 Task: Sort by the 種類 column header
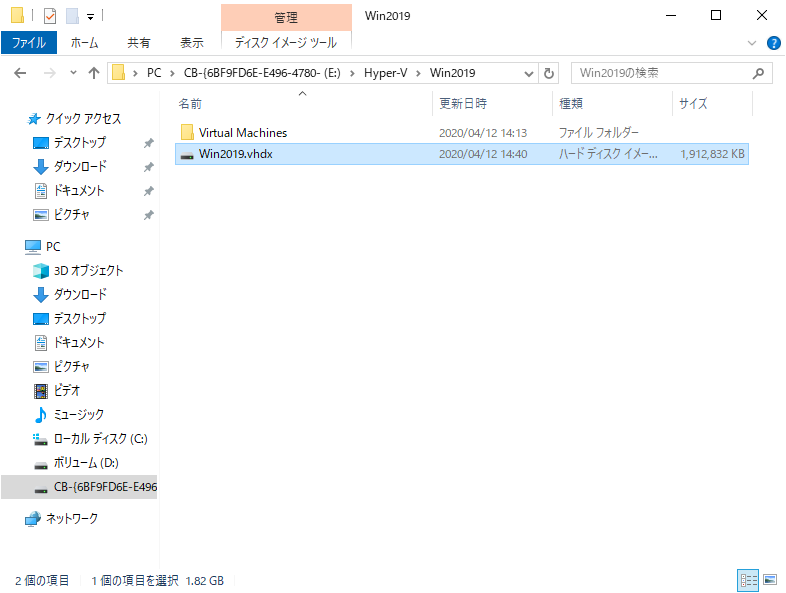coord(612,104)
